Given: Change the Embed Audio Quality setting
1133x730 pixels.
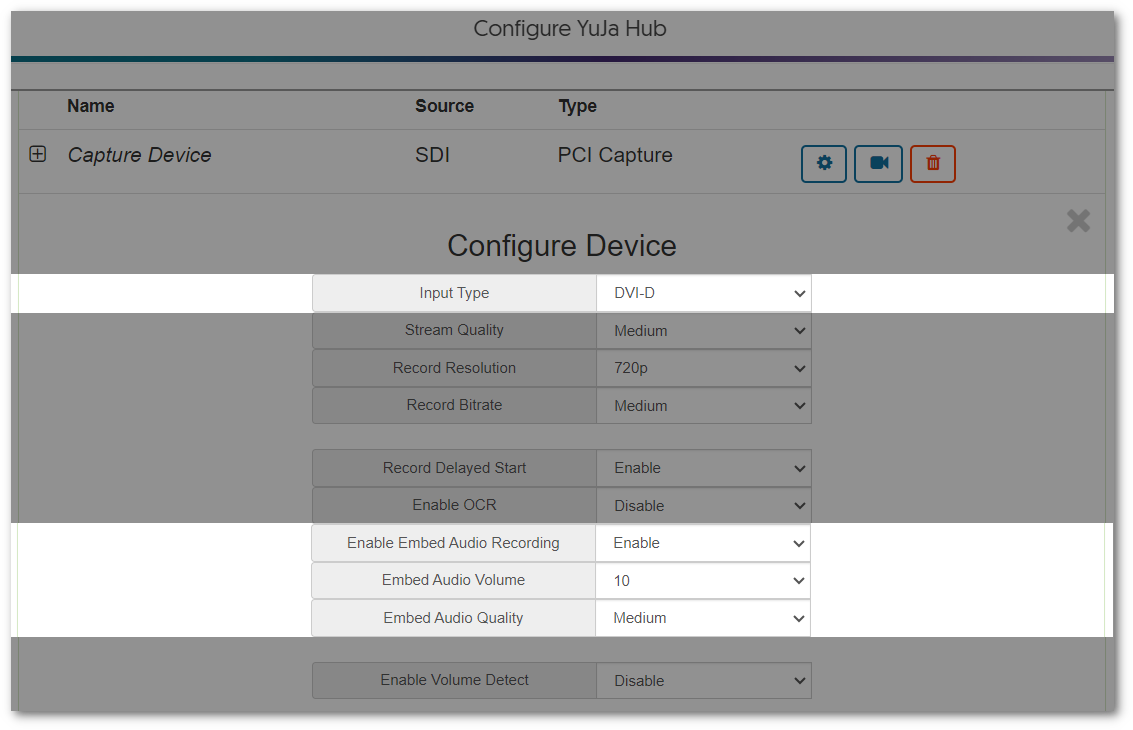Looking at the screenshot, I should pyautogui.click(x=703, y=617).
